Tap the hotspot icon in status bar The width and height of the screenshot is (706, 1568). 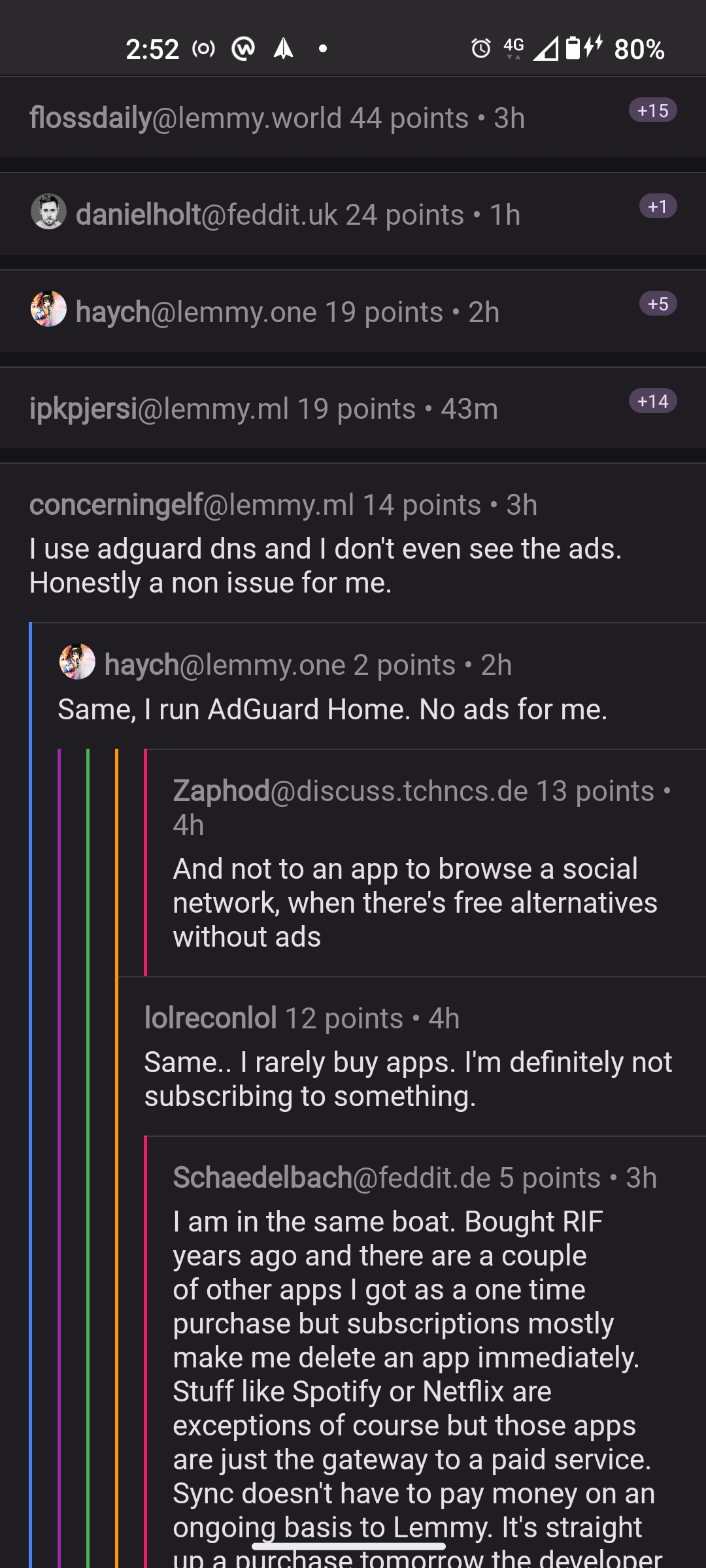pyautogui.click(x=203, y=49)
